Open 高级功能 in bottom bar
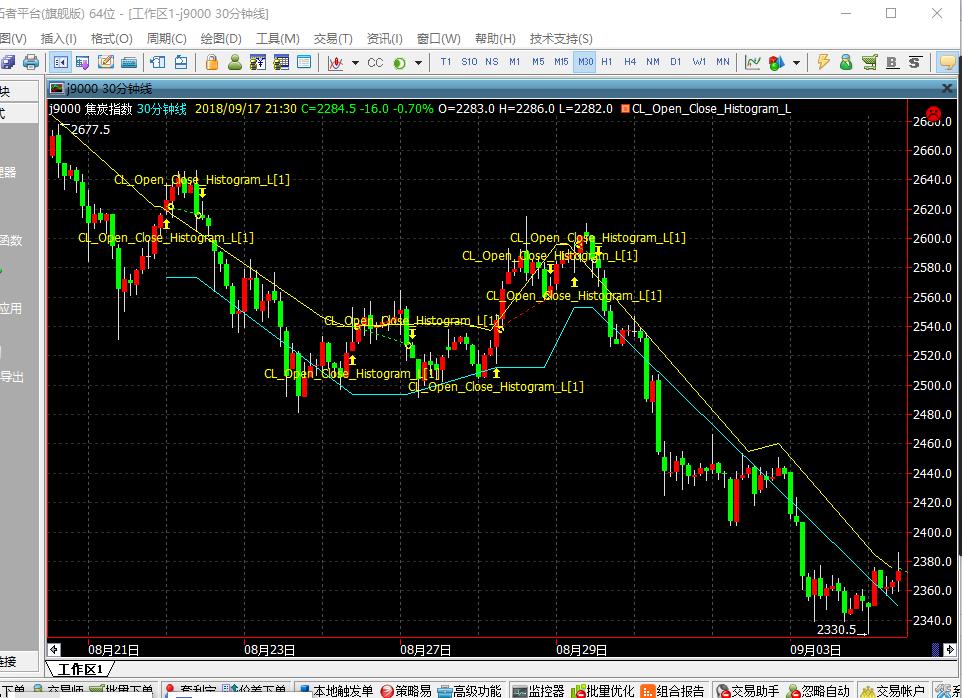This screenshot has height=698, width=962. pos(469,691)
